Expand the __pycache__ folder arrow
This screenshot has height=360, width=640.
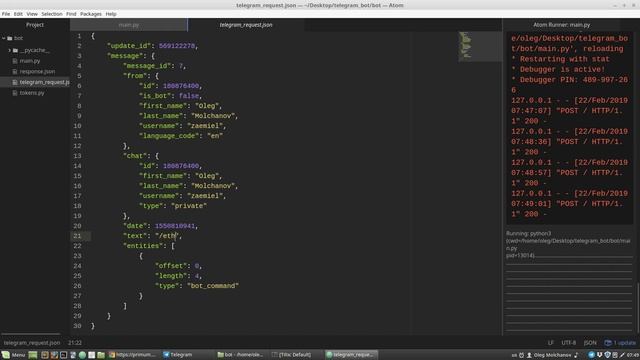9,50
